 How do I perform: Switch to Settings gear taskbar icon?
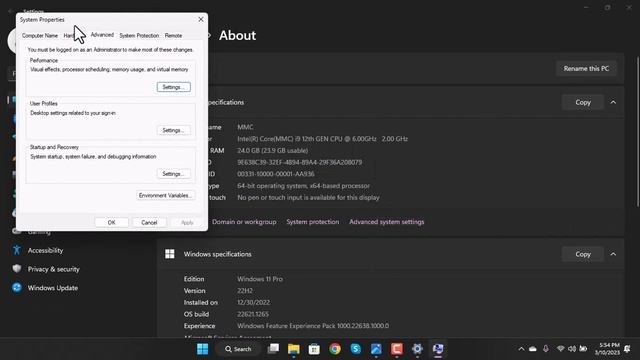(417, 349)
